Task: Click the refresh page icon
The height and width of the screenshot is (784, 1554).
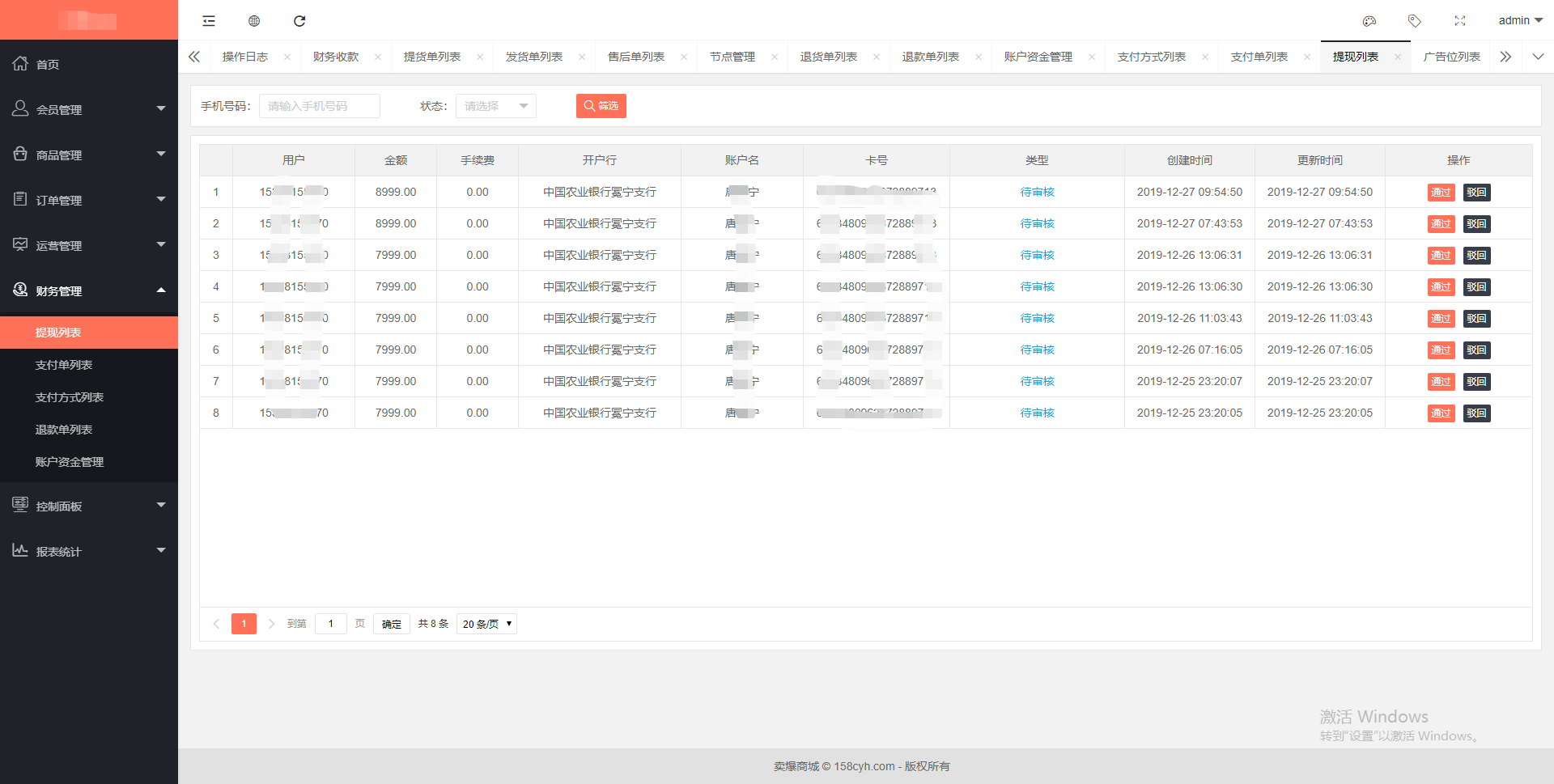Action: 299,21
